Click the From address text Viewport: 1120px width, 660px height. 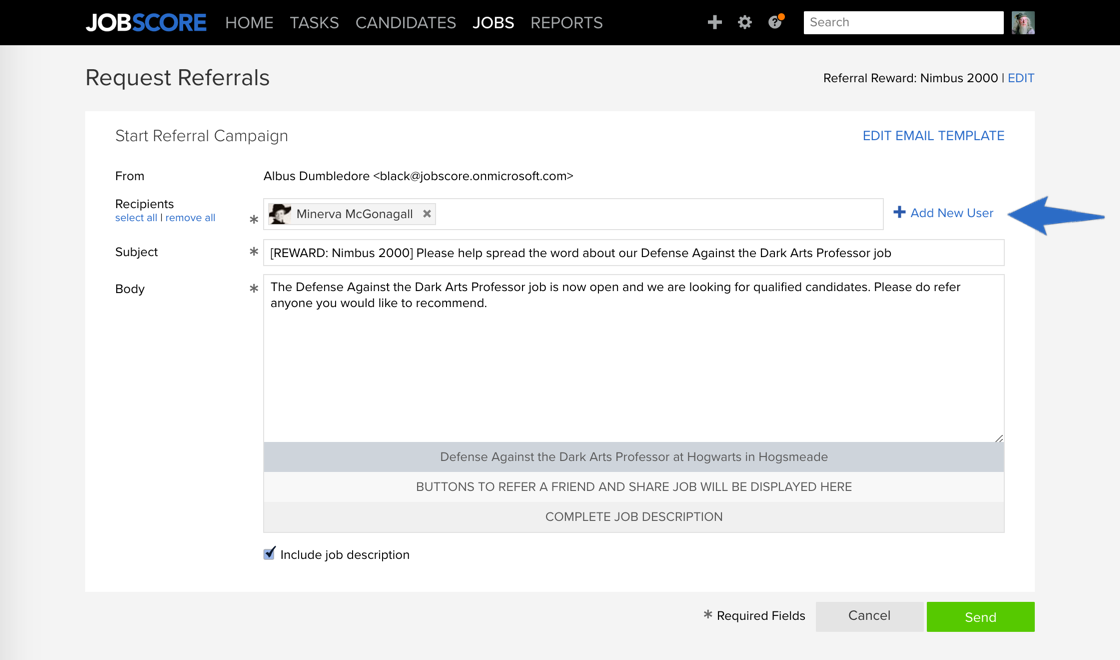click(x=418, y=176)
